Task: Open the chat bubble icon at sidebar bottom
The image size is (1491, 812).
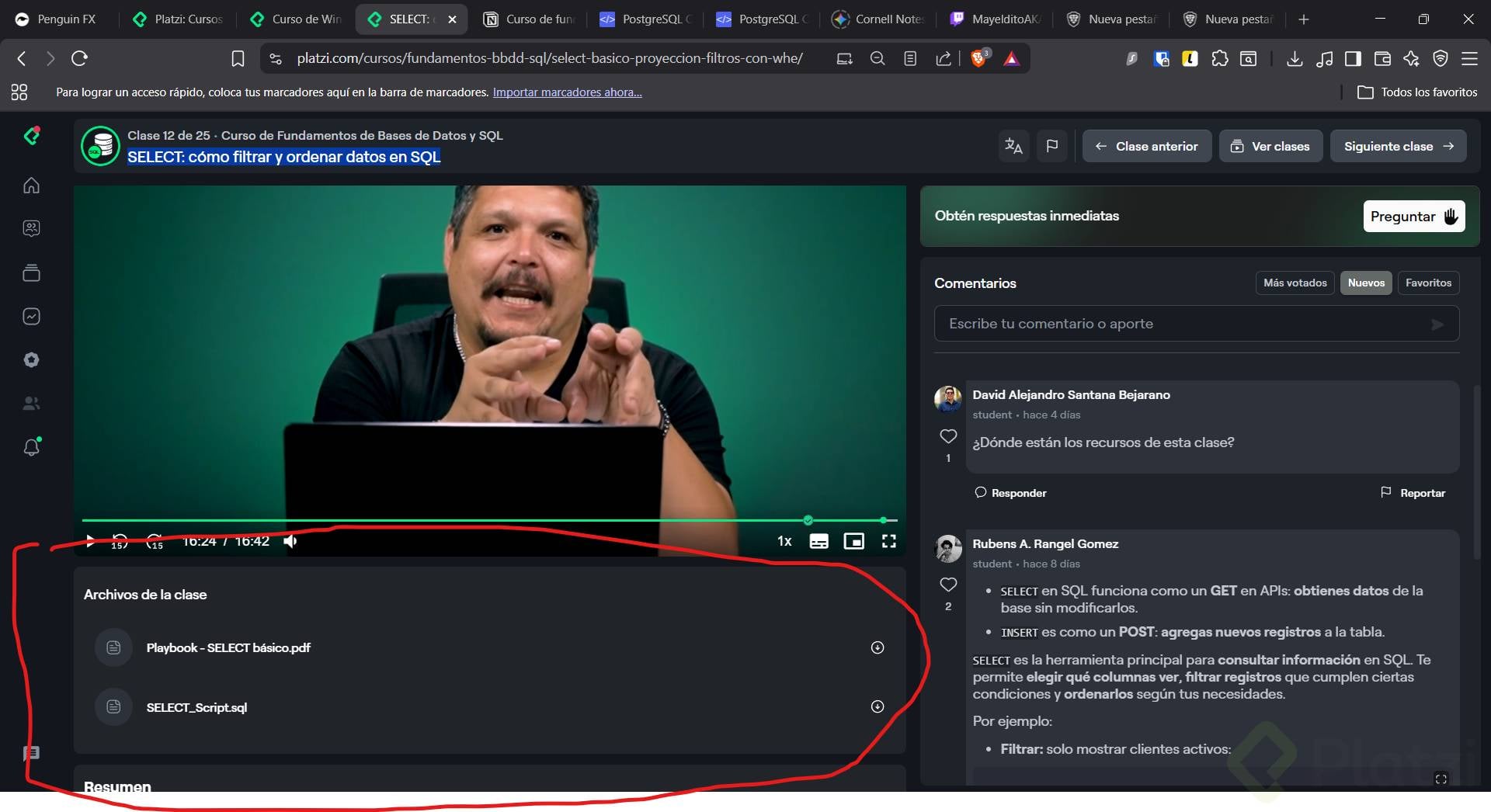Action: tap(31, 753)
